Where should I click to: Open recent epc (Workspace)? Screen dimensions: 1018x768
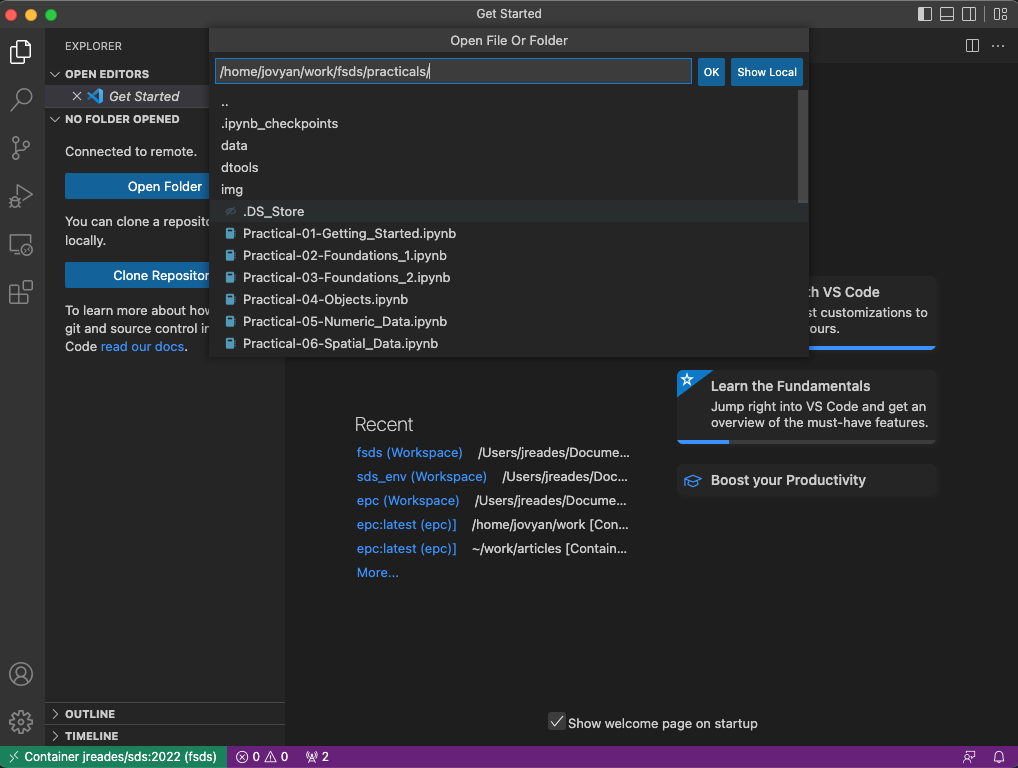point(408,501)
